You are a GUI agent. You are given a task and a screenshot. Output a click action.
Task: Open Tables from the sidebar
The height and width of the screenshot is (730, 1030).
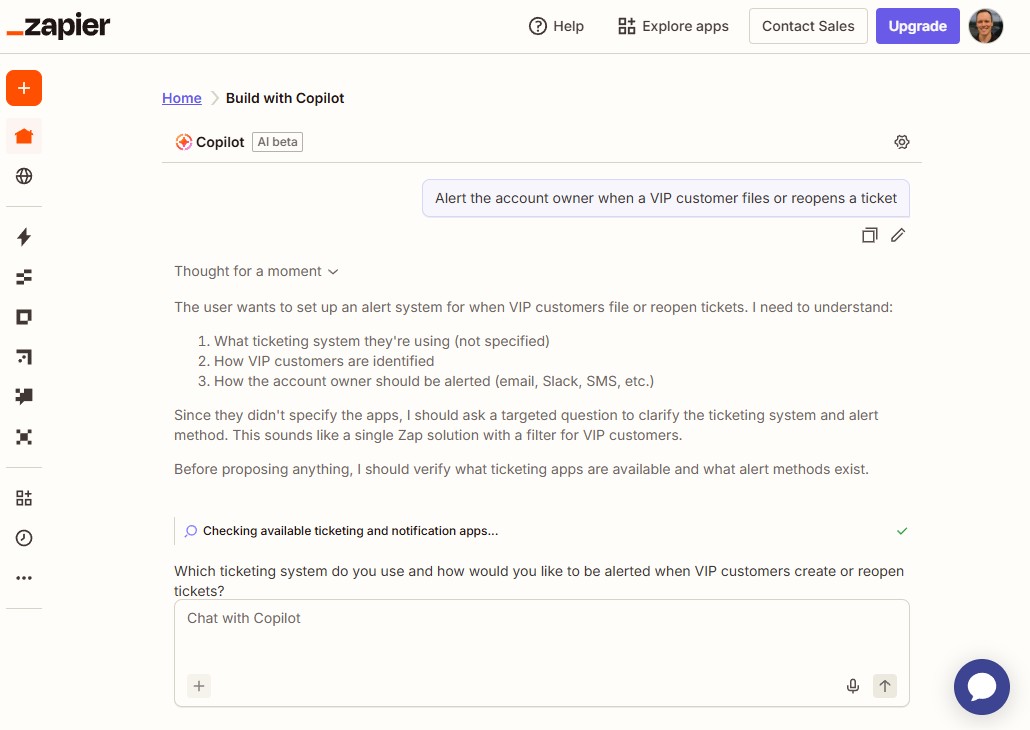click(24, 277)
